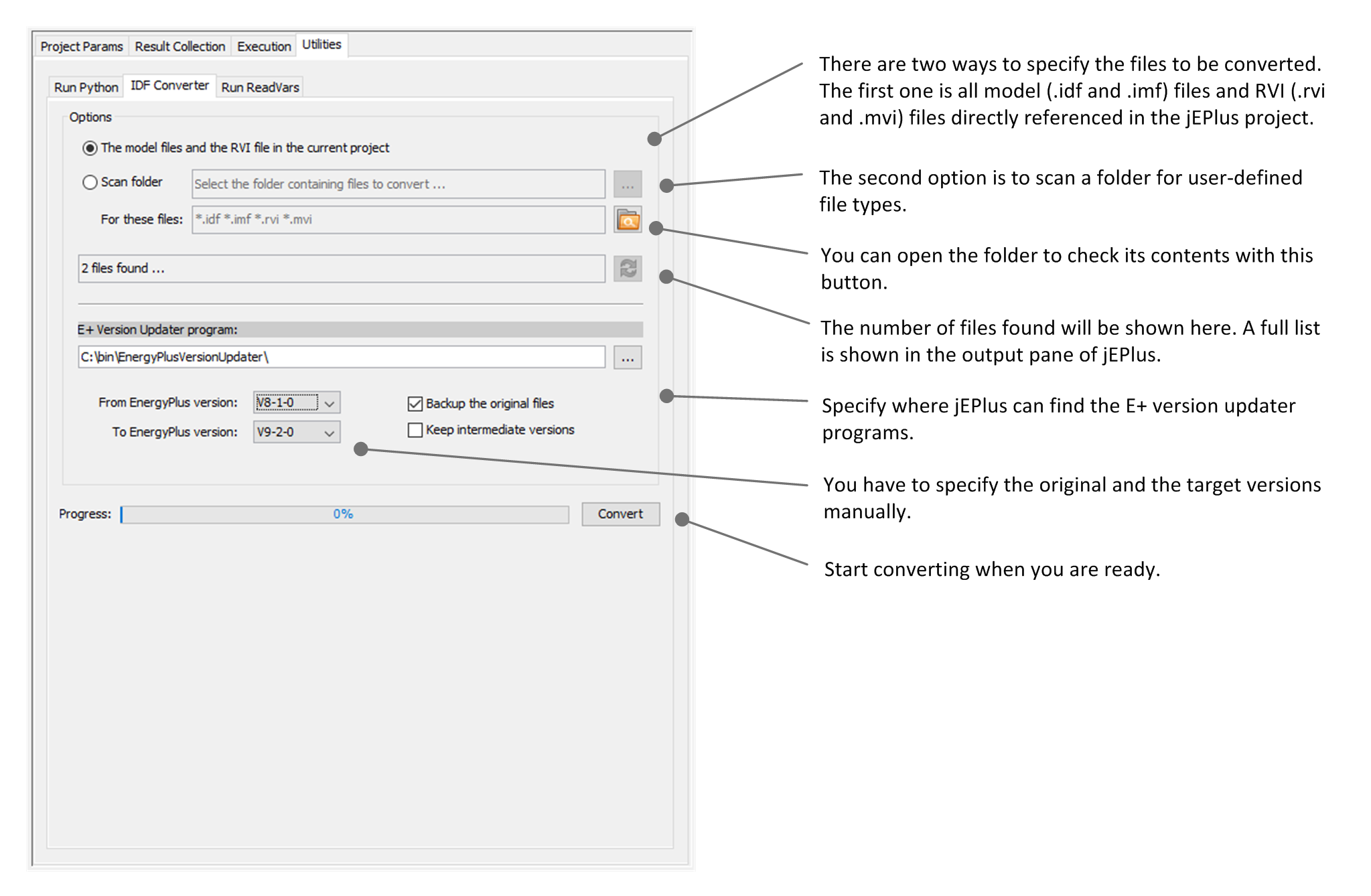
Task: Click the Convert button
Action: (x=620, y=514)
